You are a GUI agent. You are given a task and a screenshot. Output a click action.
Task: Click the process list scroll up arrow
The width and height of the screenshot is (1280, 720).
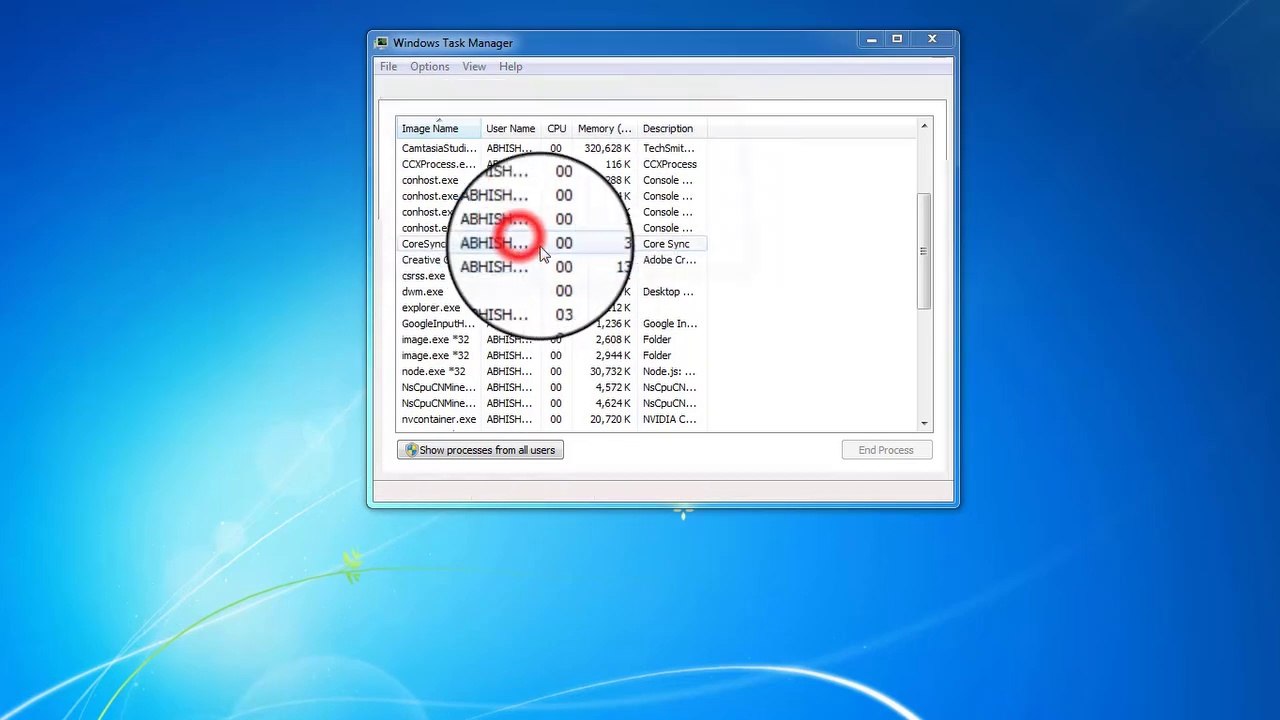coord(924,126)
